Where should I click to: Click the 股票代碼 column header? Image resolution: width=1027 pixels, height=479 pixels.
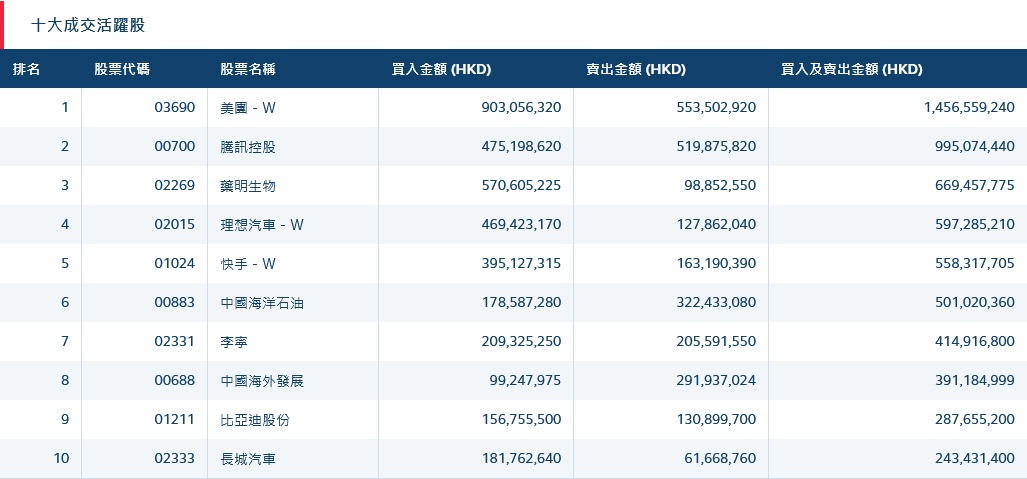pos(122,69)
